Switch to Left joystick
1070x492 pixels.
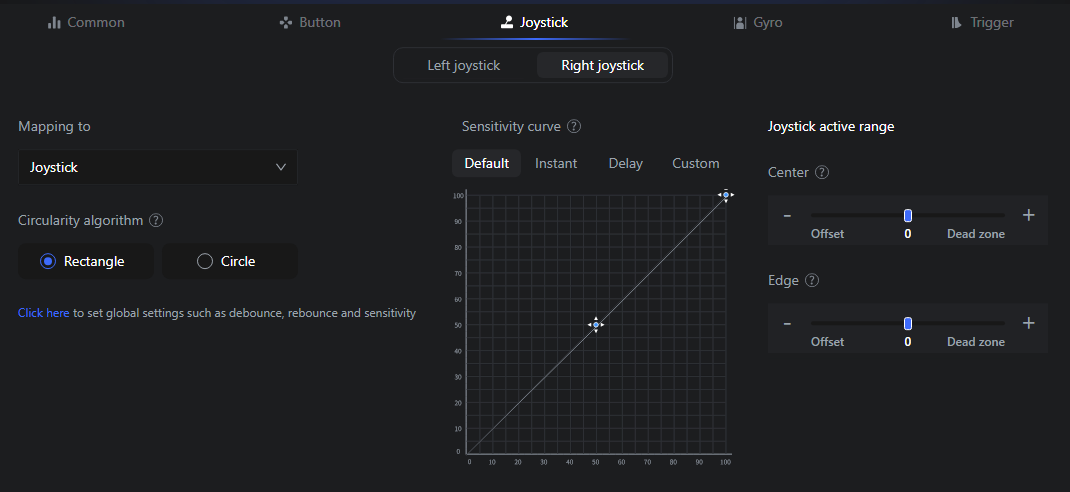[x=463, y=66]
